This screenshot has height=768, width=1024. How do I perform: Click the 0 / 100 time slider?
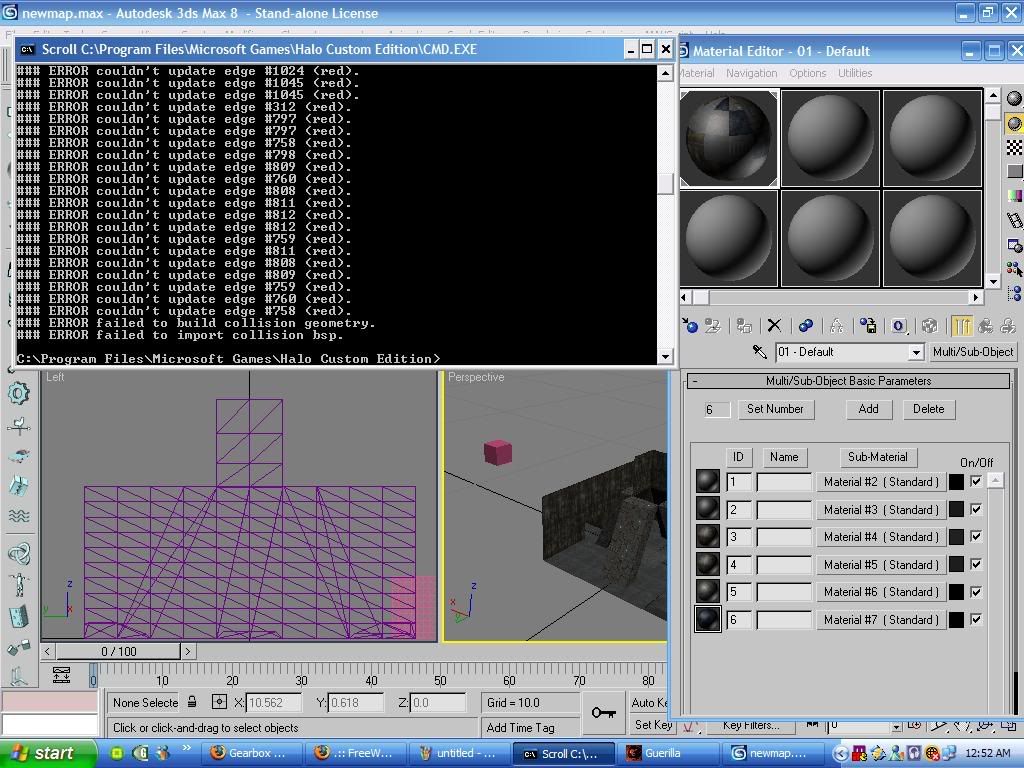[x=118, y=651]
